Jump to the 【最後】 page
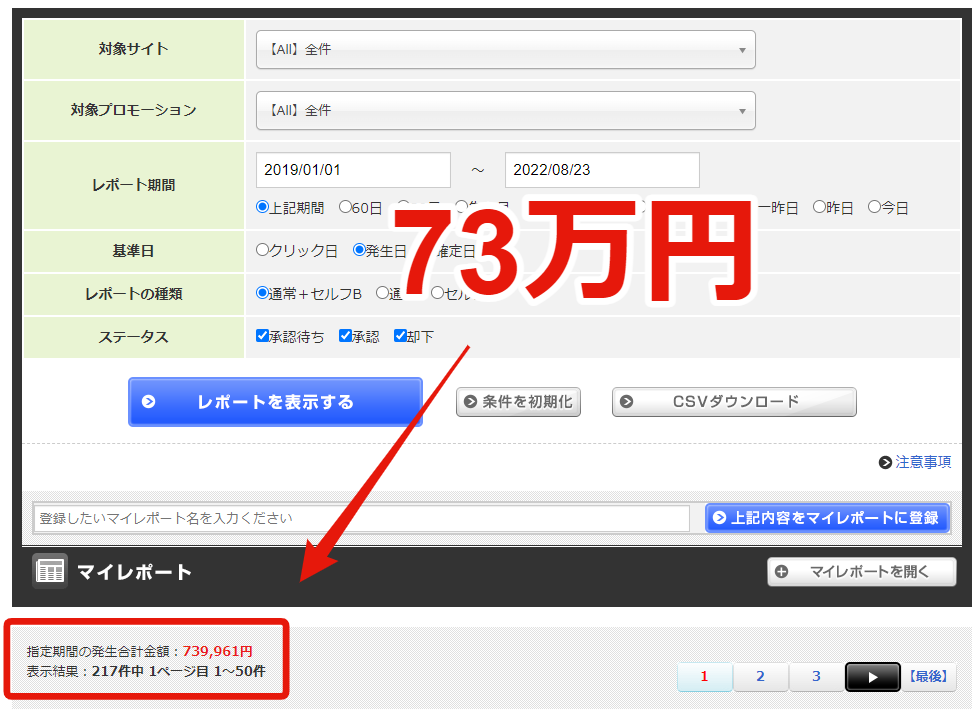The height and width of the screenshot is (715, 977). (928, 676)
